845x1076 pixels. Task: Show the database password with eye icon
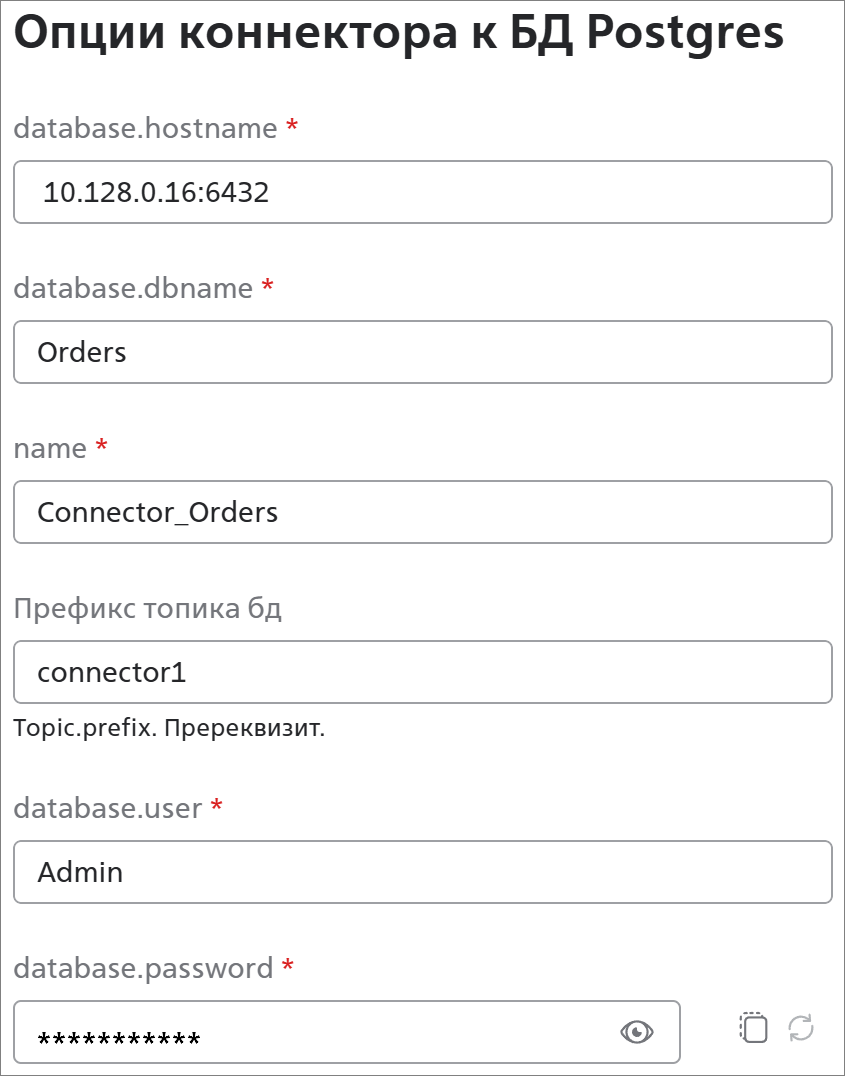(636, 1032)
